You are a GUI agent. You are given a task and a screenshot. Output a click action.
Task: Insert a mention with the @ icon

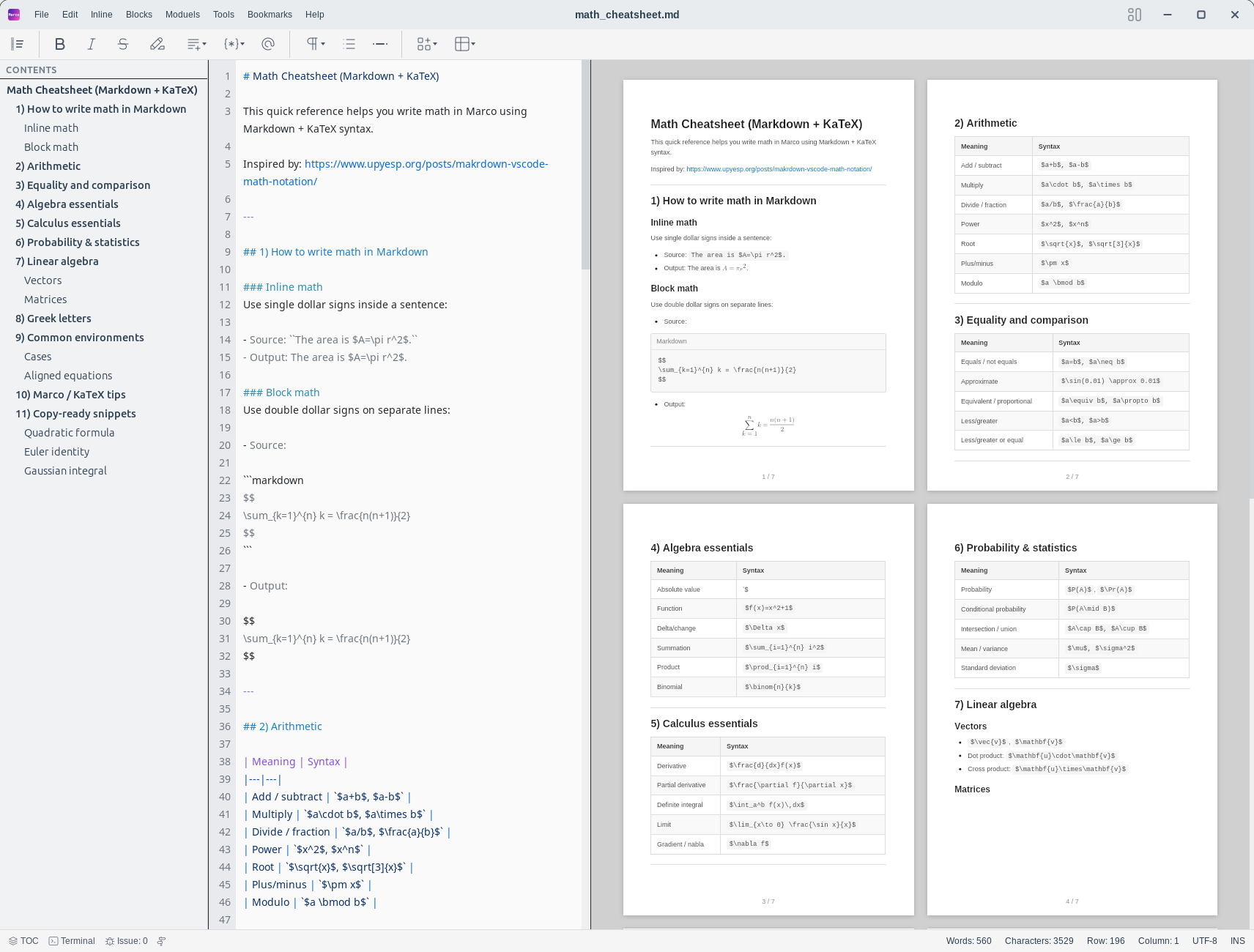(x=268, y=44)
